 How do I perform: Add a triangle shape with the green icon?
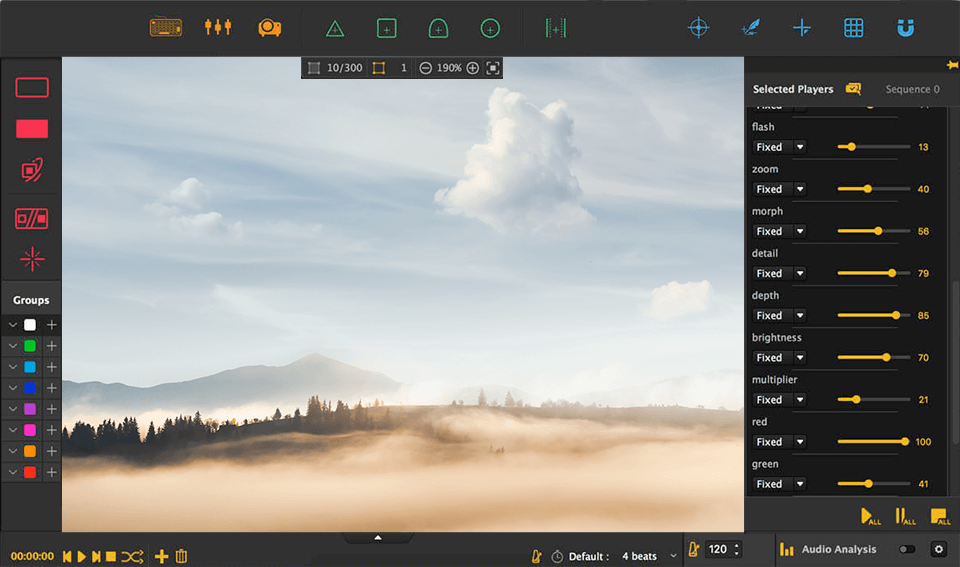(x=335, y=29)
